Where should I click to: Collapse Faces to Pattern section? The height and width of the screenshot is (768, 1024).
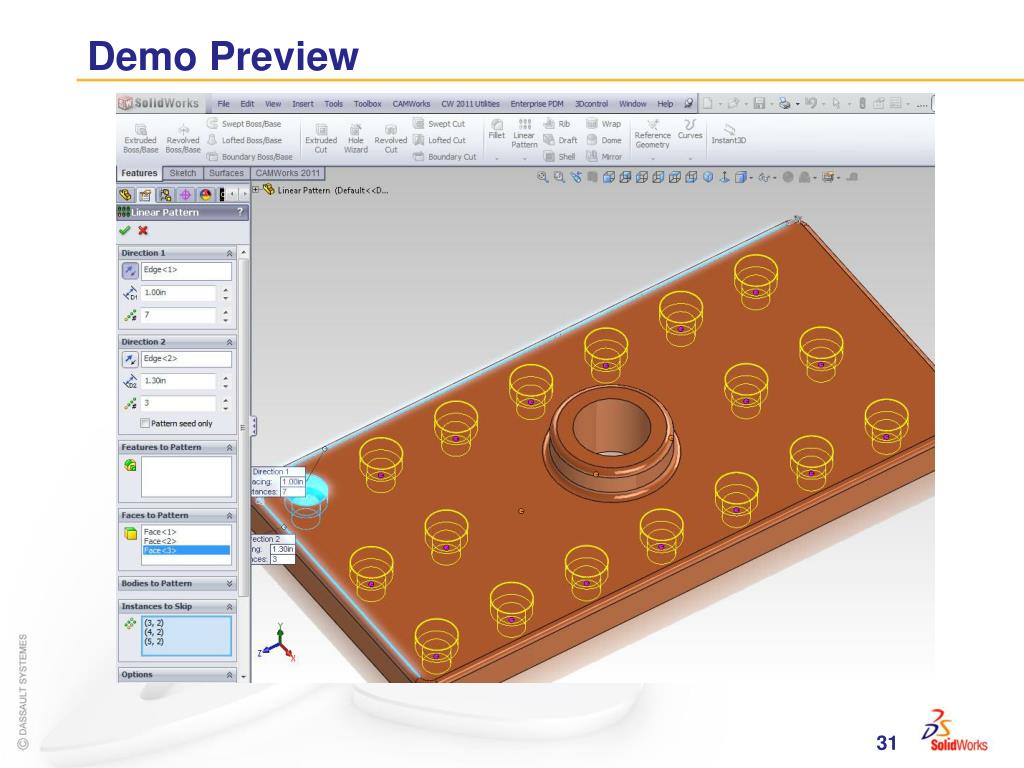pos(229,516)
